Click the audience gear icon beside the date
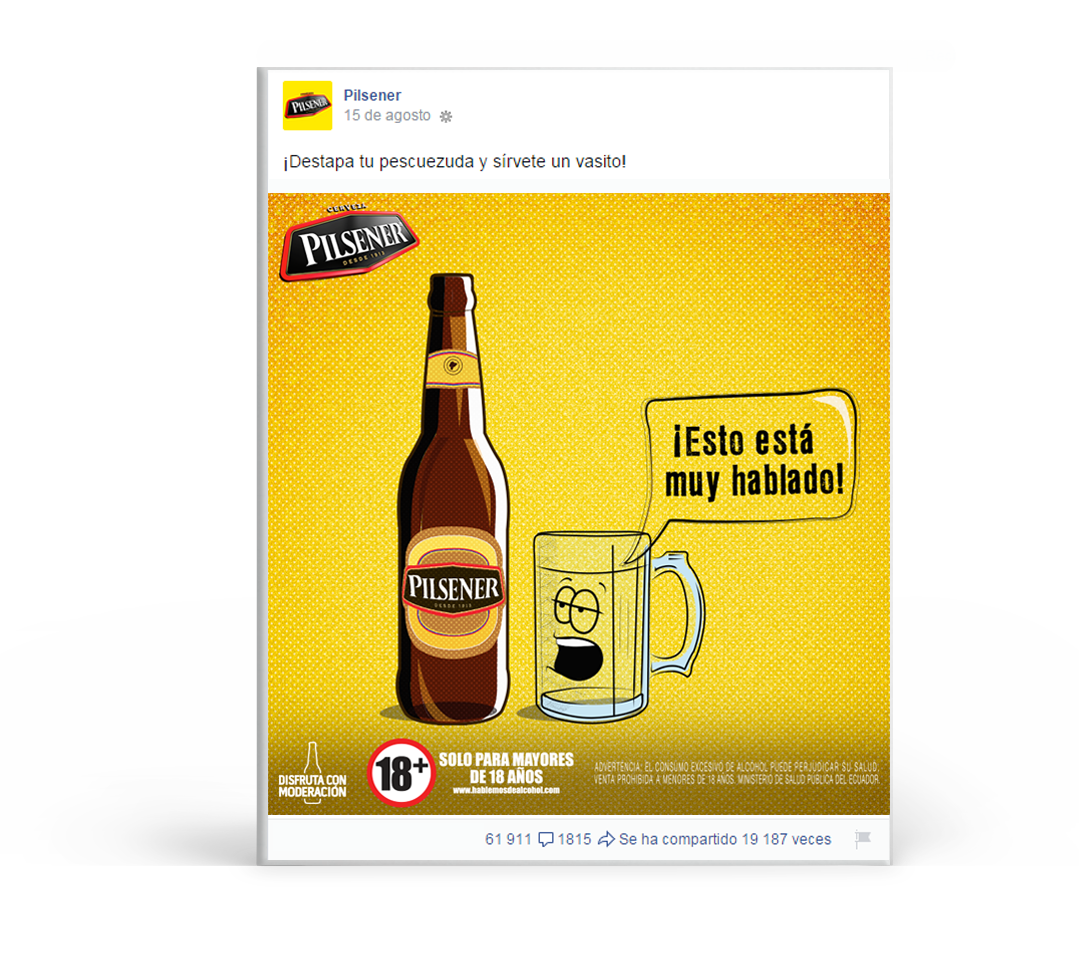This screenshot has height=960, width=1079. 446,116
